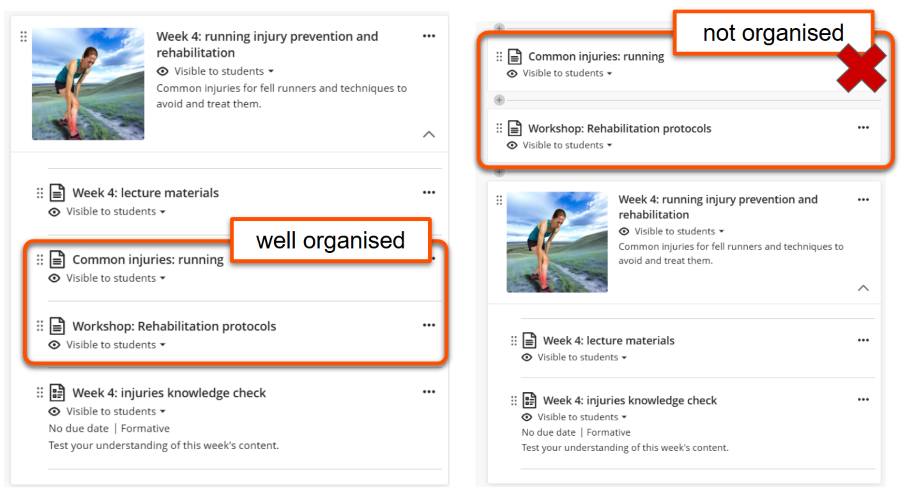This screenshot has height=490, width=900.
Task: Click the runner thumbnail image in left panel
Action: point(88,84)
